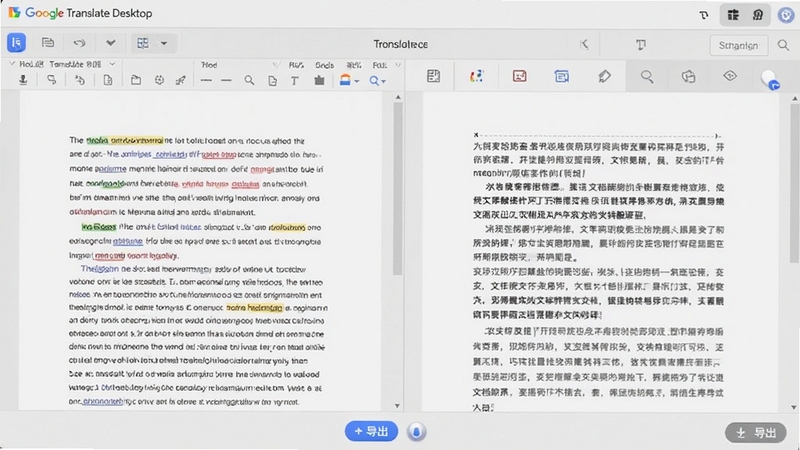The image size is (800, 450).
Task: Click the undo arrow in top toolbar
Action: tap(79, 43)
